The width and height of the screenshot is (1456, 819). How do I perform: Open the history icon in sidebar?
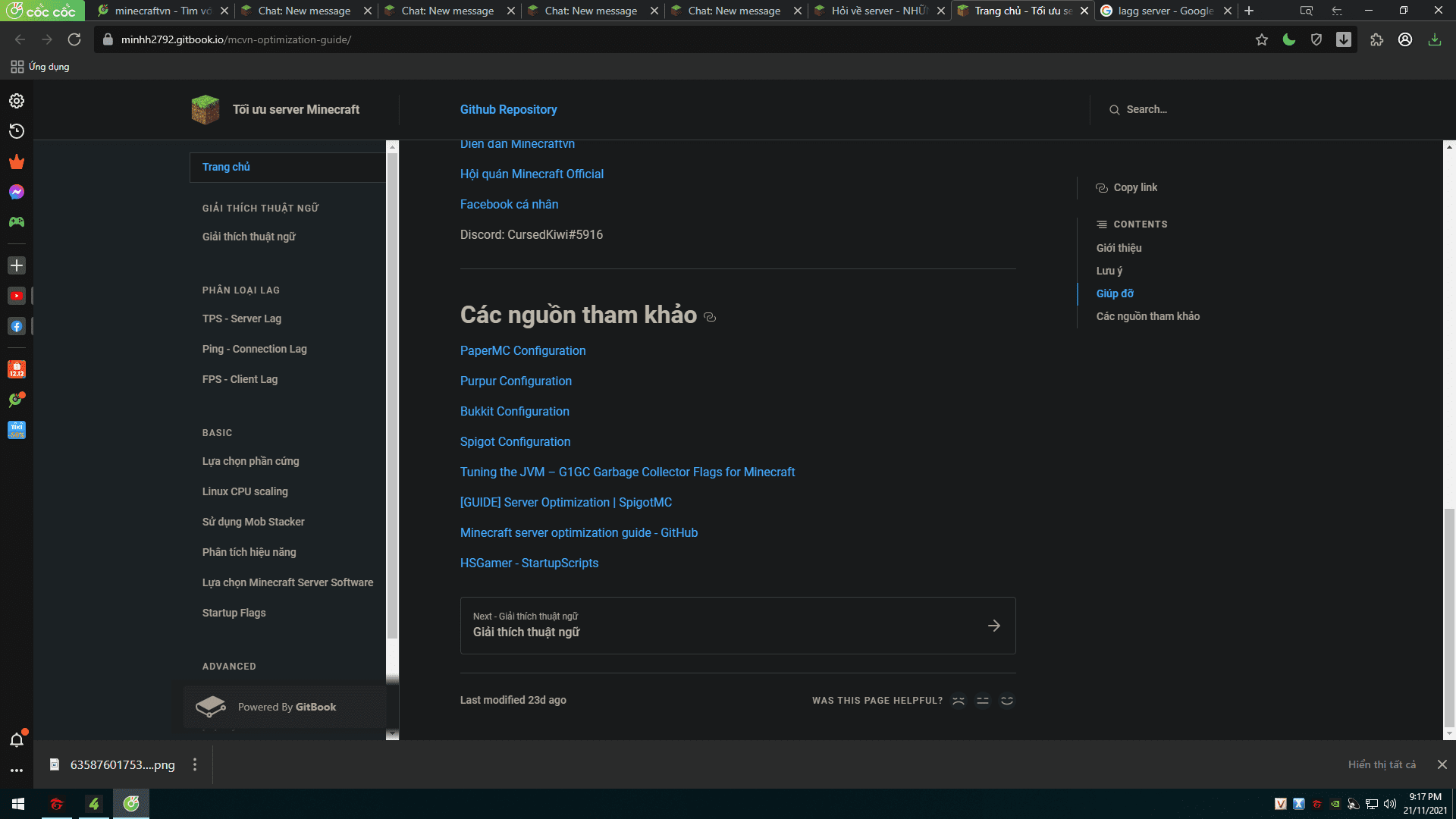point(17,131)
